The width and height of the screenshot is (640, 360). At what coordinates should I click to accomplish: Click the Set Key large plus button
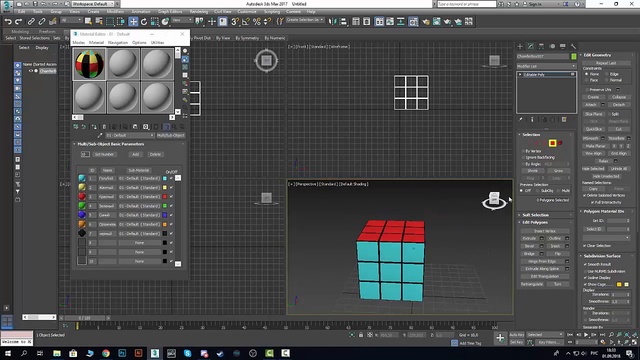pyautogui.click(x=500, y=338)
